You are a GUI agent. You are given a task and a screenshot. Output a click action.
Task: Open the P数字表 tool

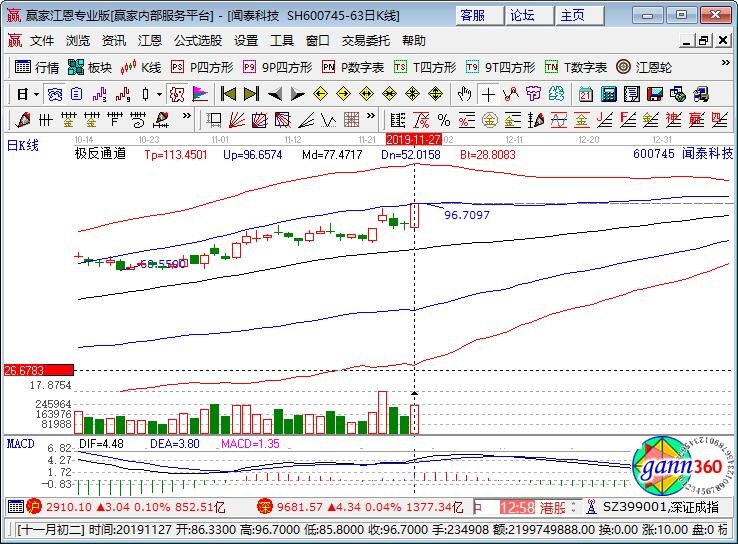tap(353, 67)
